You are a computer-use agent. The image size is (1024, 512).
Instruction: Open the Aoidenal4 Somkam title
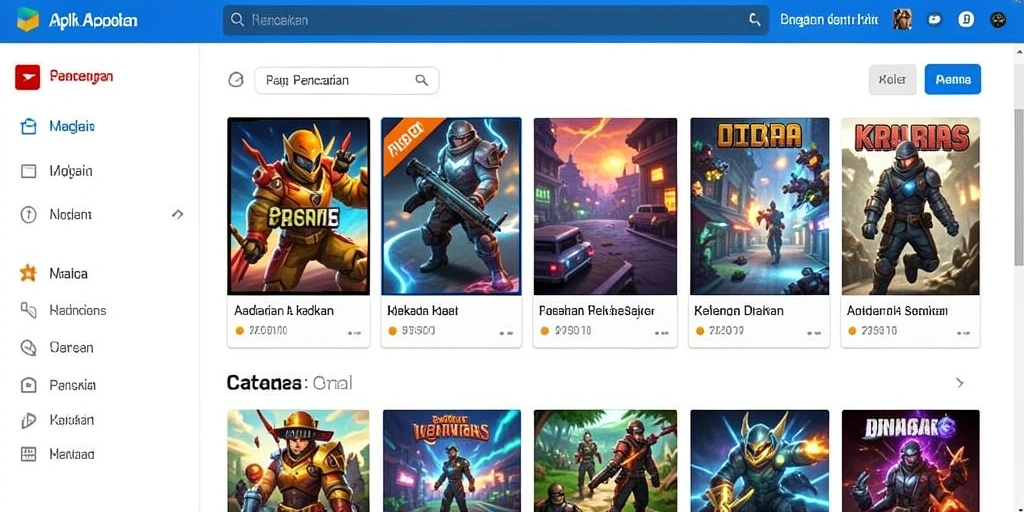(x=897, y=311)
